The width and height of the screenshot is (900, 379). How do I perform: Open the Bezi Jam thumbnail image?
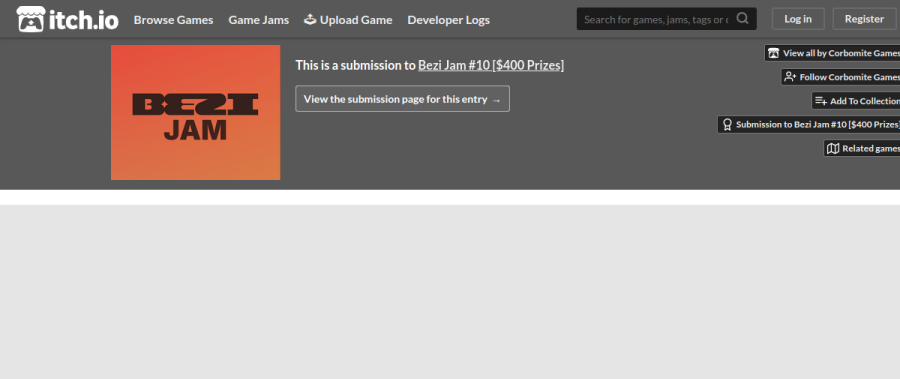point(196,113)
